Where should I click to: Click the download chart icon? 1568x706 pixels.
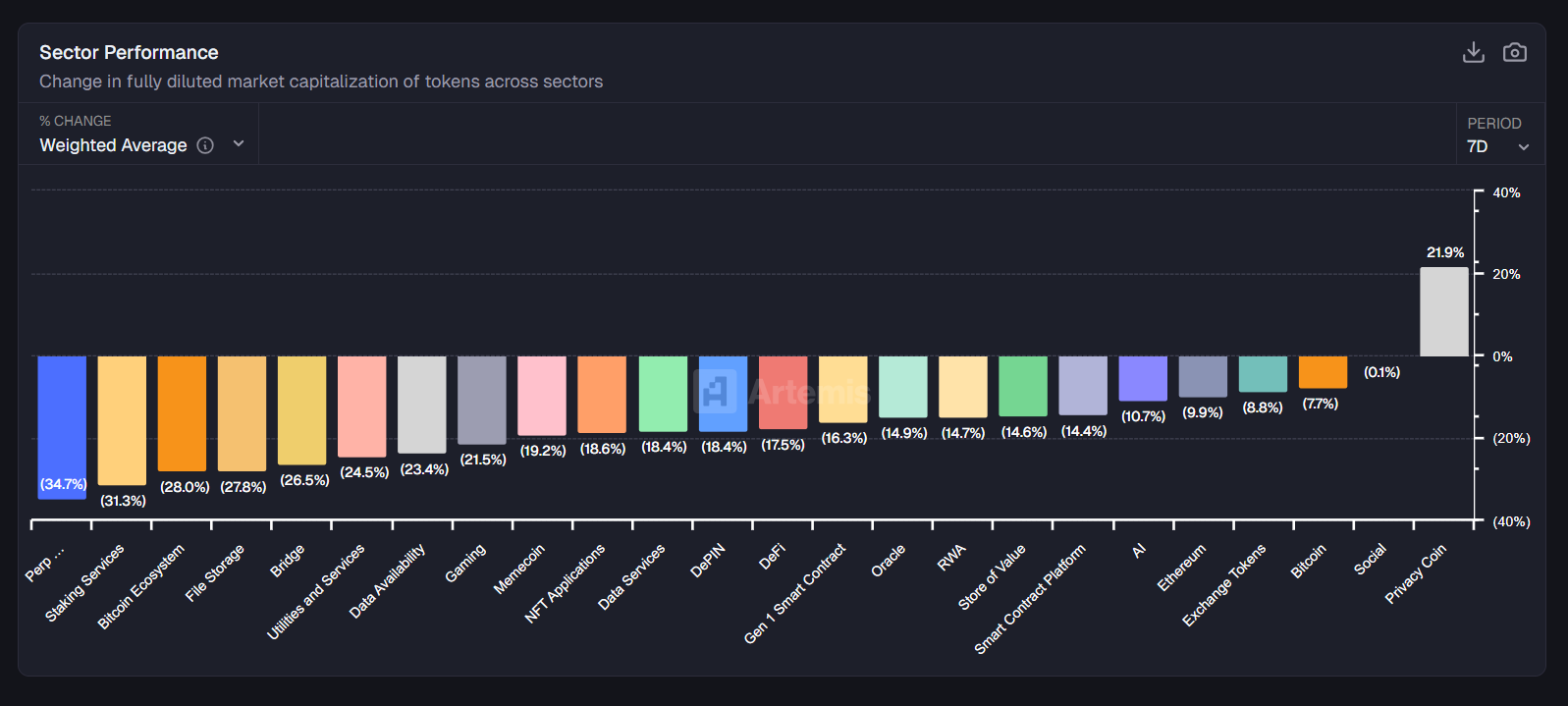(1473, 52)
